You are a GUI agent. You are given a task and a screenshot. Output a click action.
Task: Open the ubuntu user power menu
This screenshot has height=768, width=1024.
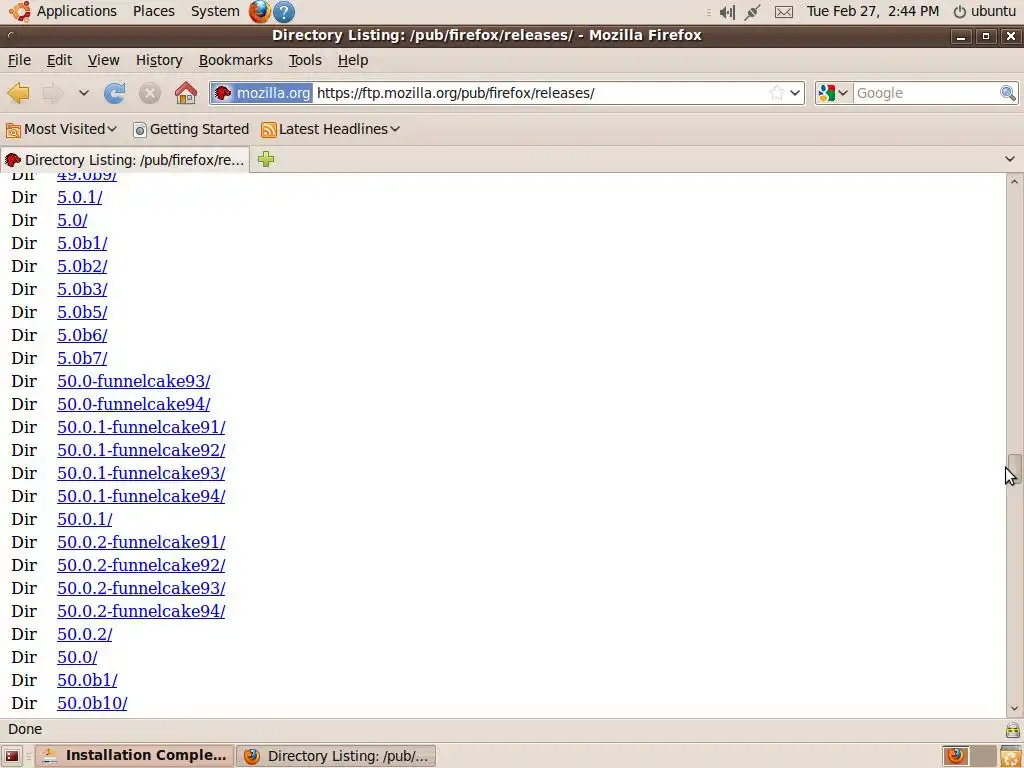click(985, 11)
